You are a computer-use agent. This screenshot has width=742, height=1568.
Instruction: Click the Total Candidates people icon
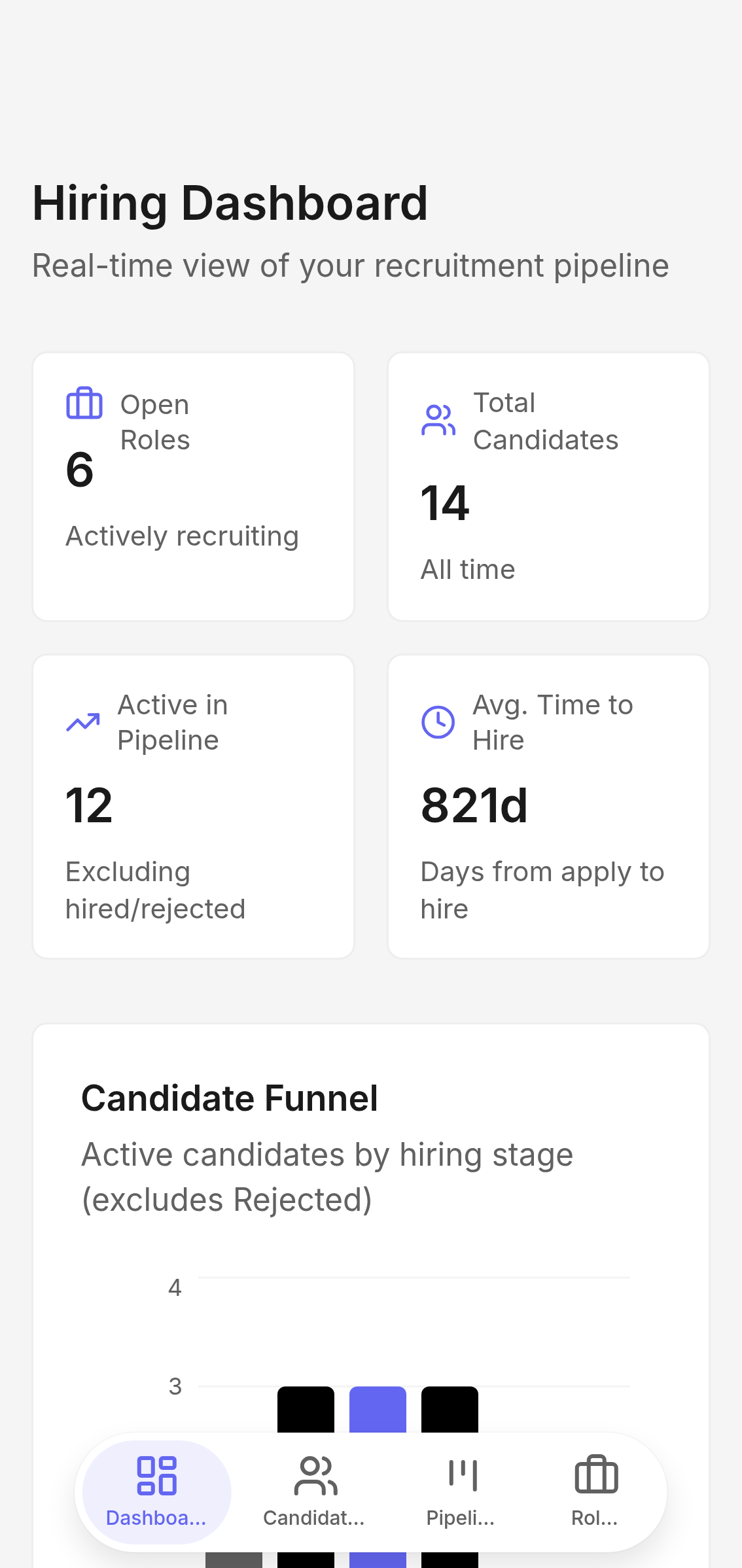click(438, 420)
